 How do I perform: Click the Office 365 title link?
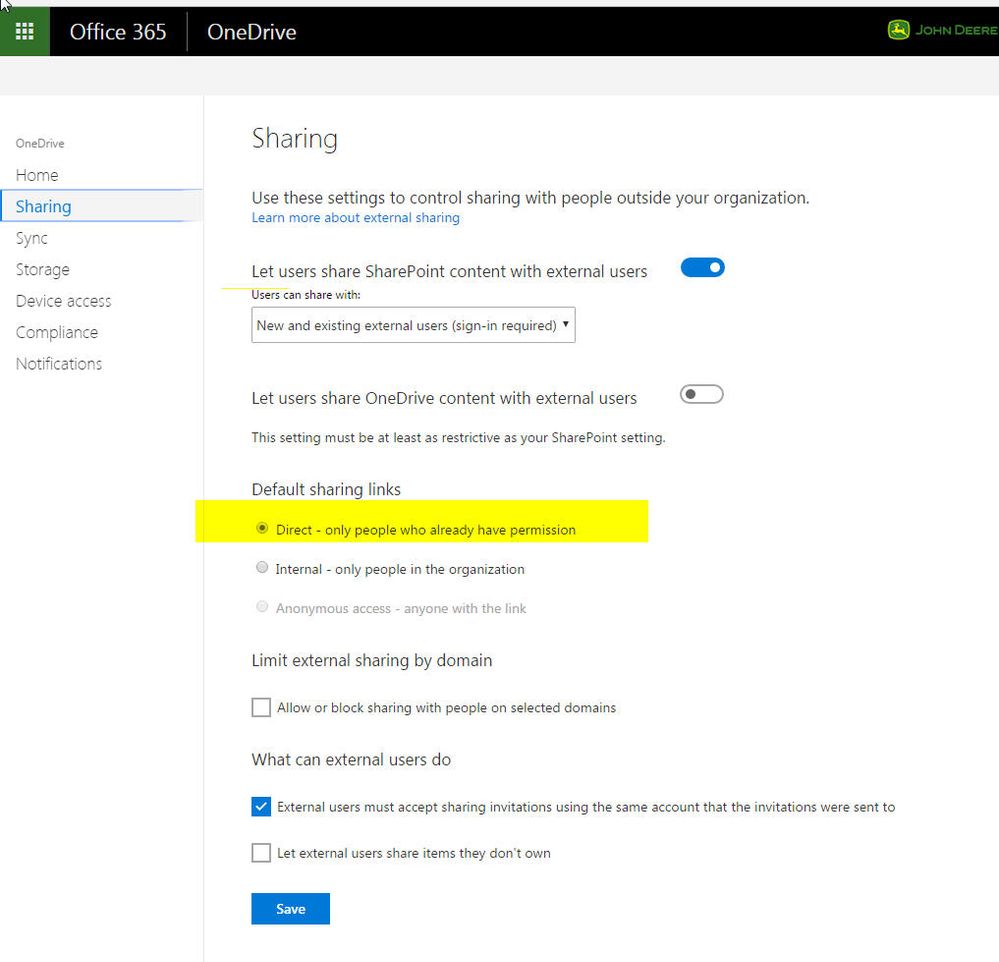pyautogui.click(x=118, y=32)
